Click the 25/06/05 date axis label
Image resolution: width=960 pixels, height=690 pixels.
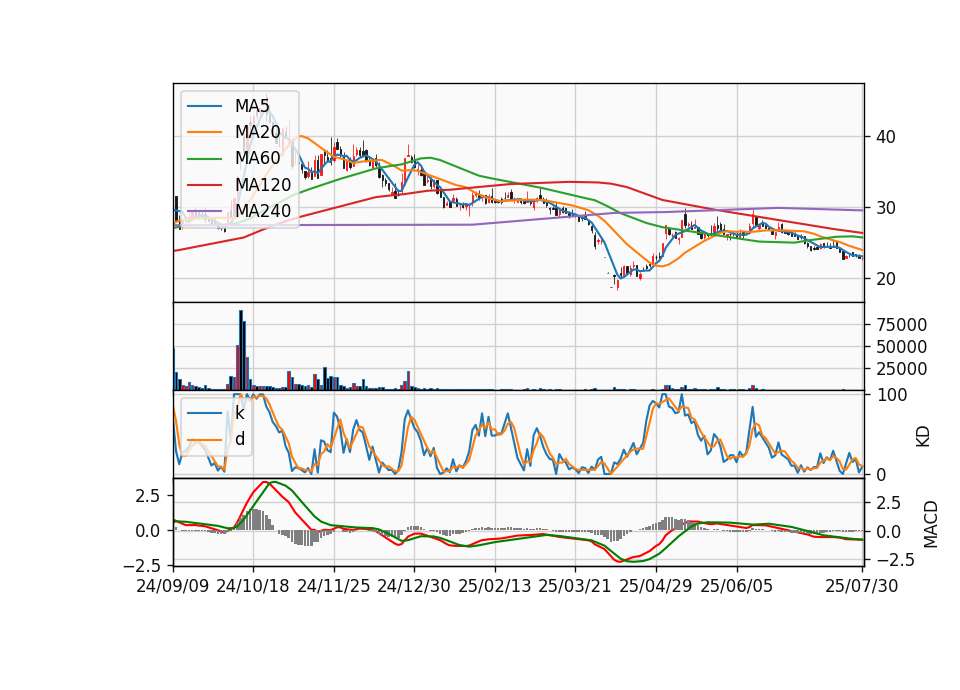click(737, 586)
